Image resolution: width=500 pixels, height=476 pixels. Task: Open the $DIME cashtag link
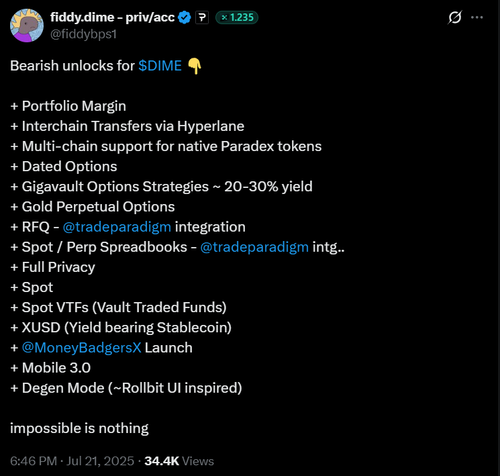[160, 66]
